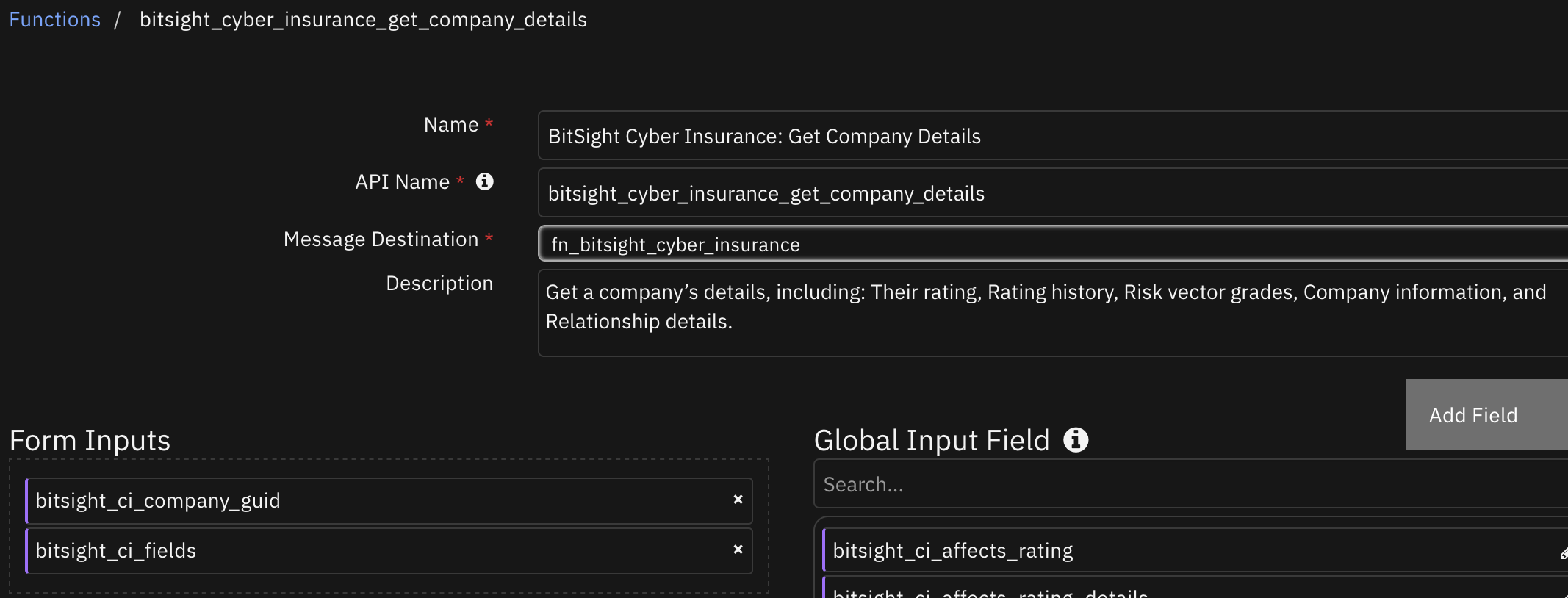The height and width of the screenshot is (598, 1568).
Task: Click the breadcrumb text bitsight_cyber_insurance_get_company_details
Action: click(x=363, y=20)
